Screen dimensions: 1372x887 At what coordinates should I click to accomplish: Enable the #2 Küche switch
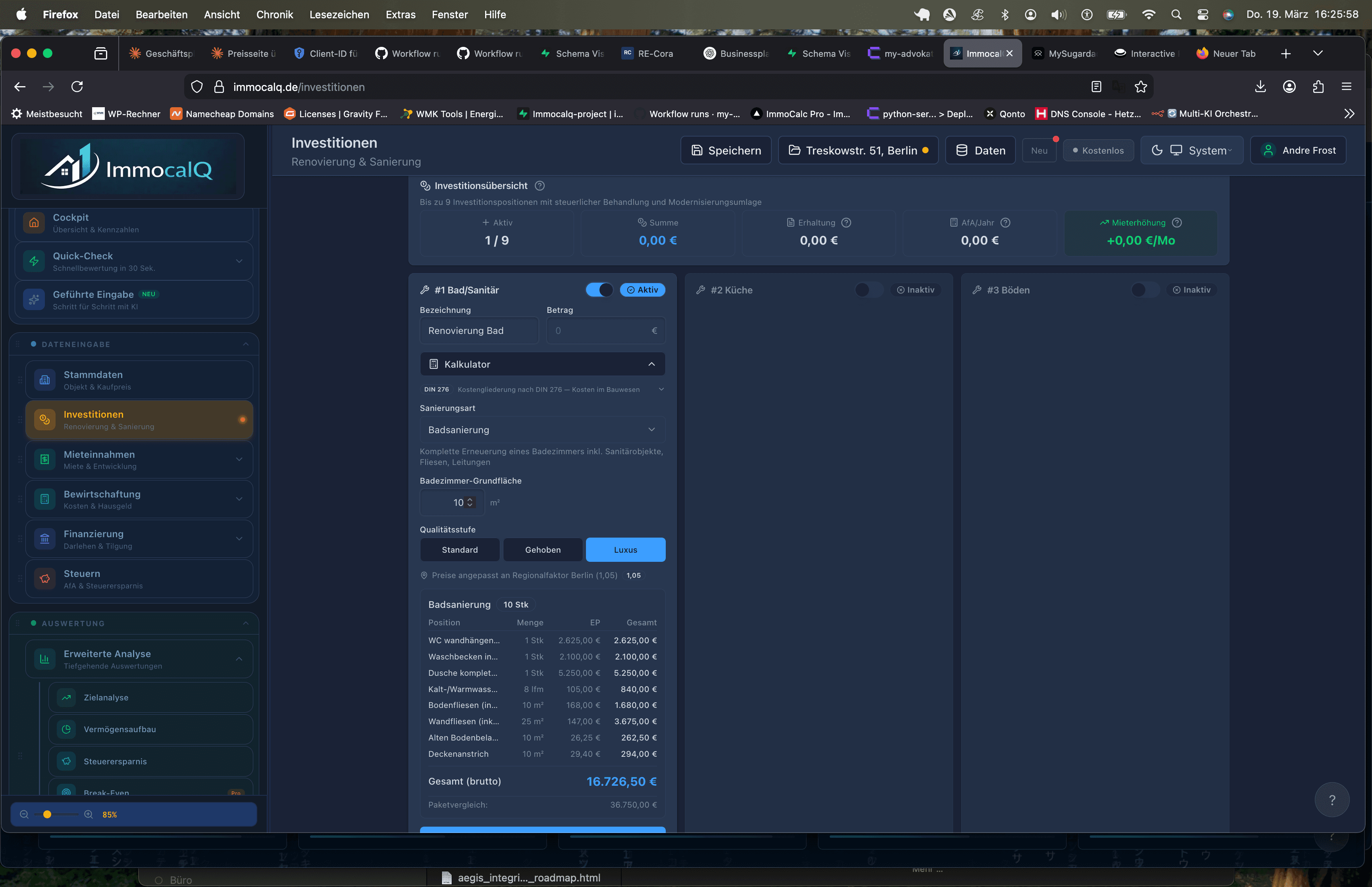pyautogui.click(x=869, y=290)
